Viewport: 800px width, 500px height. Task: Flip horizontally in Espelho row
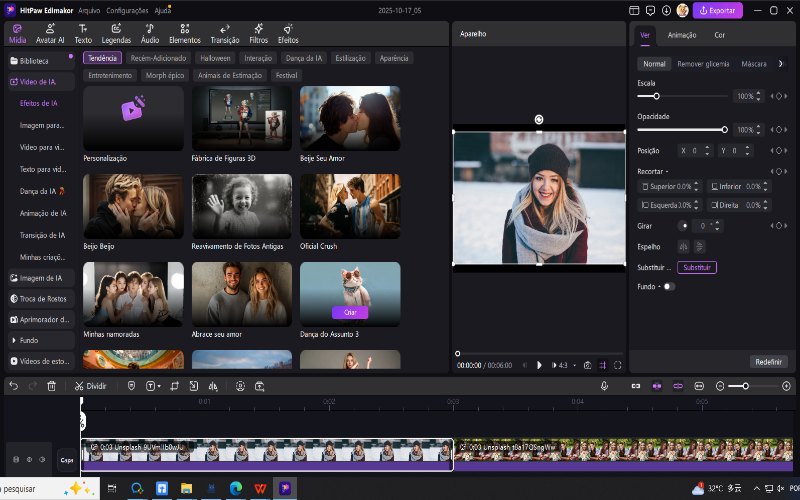(x=683, y=247)
